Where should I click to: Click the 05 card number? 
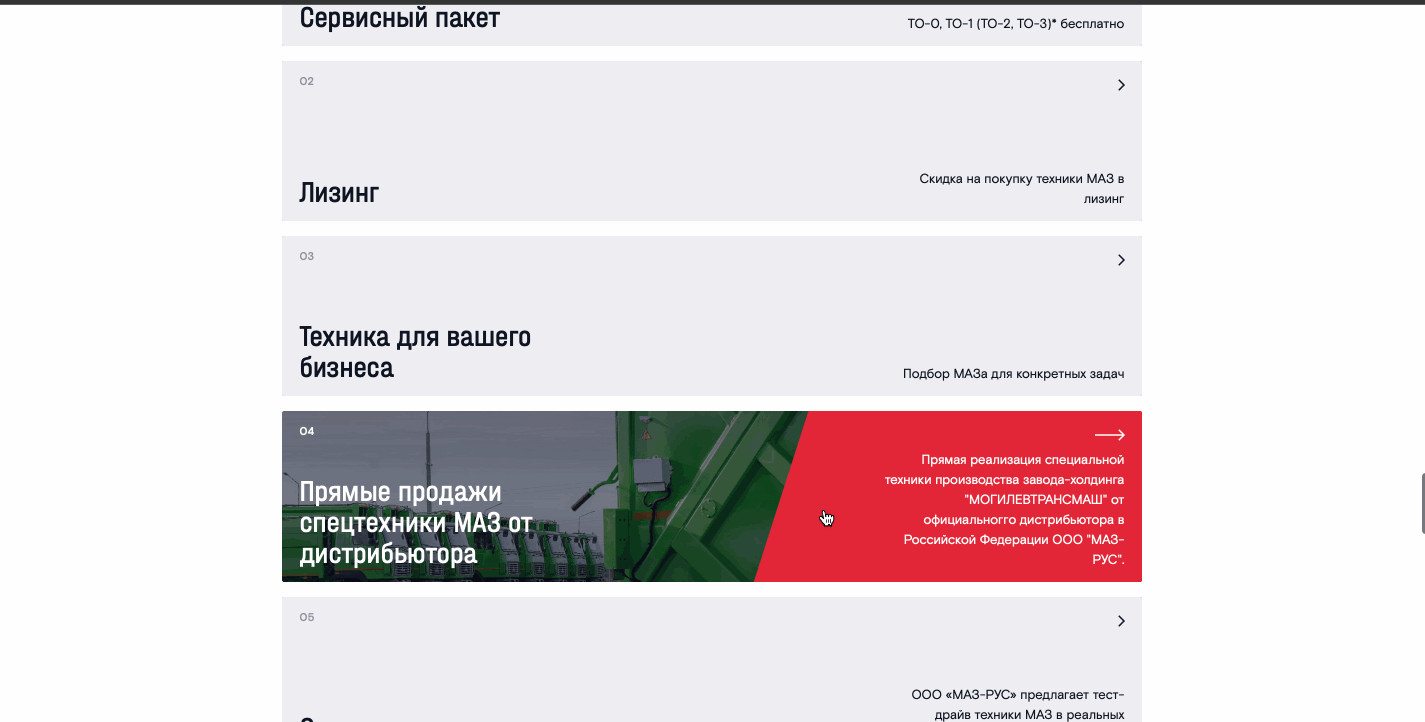(307, 617)
